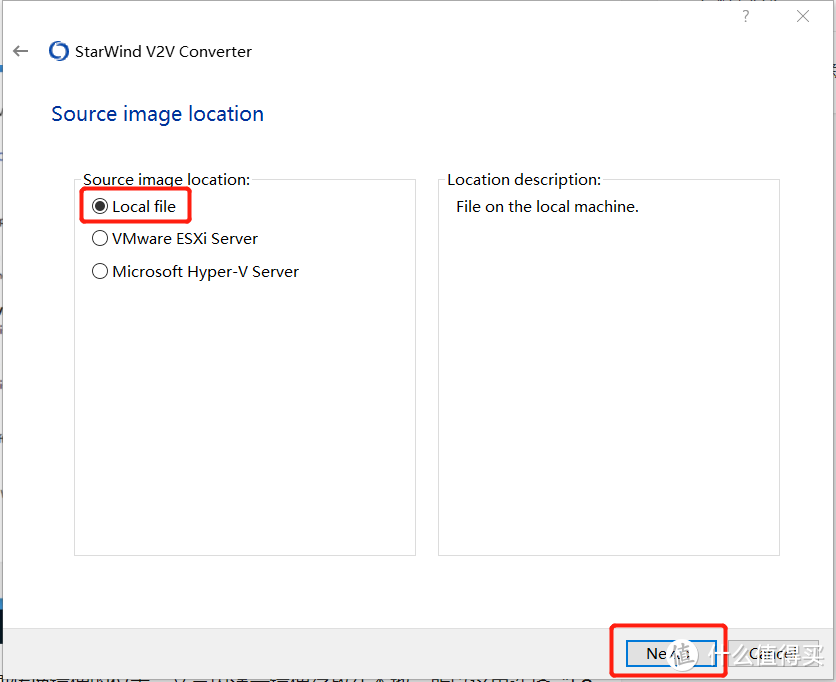This screenshot has width=836, height=682.
Task: Open help with the question mark button
Action: pyautogui.click(x=746, y=16)
